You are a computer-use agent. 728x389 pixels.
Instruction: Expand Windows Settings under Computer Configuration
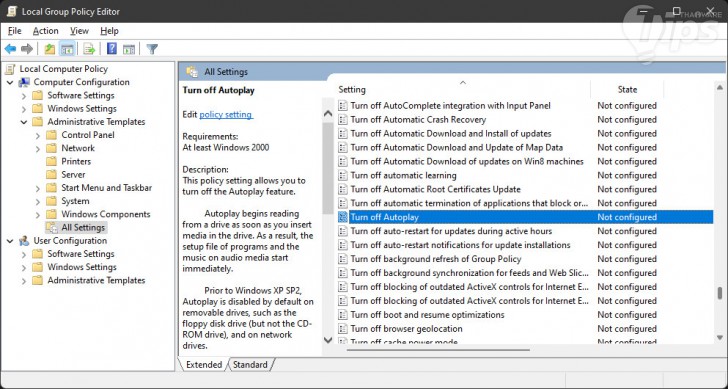(24, 109)
